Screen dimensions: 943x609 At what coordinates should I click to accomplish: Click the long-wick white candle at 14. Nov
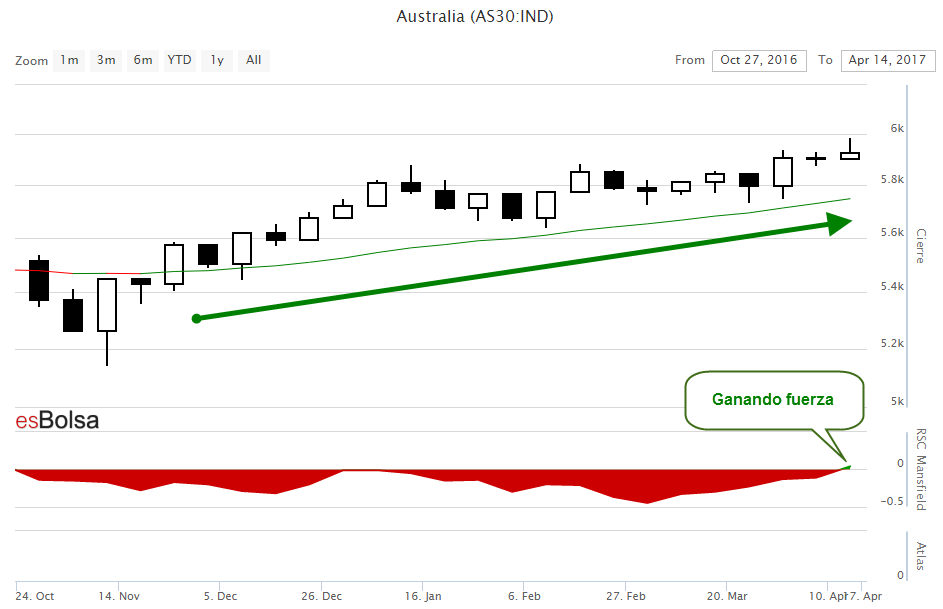[107, 305]
